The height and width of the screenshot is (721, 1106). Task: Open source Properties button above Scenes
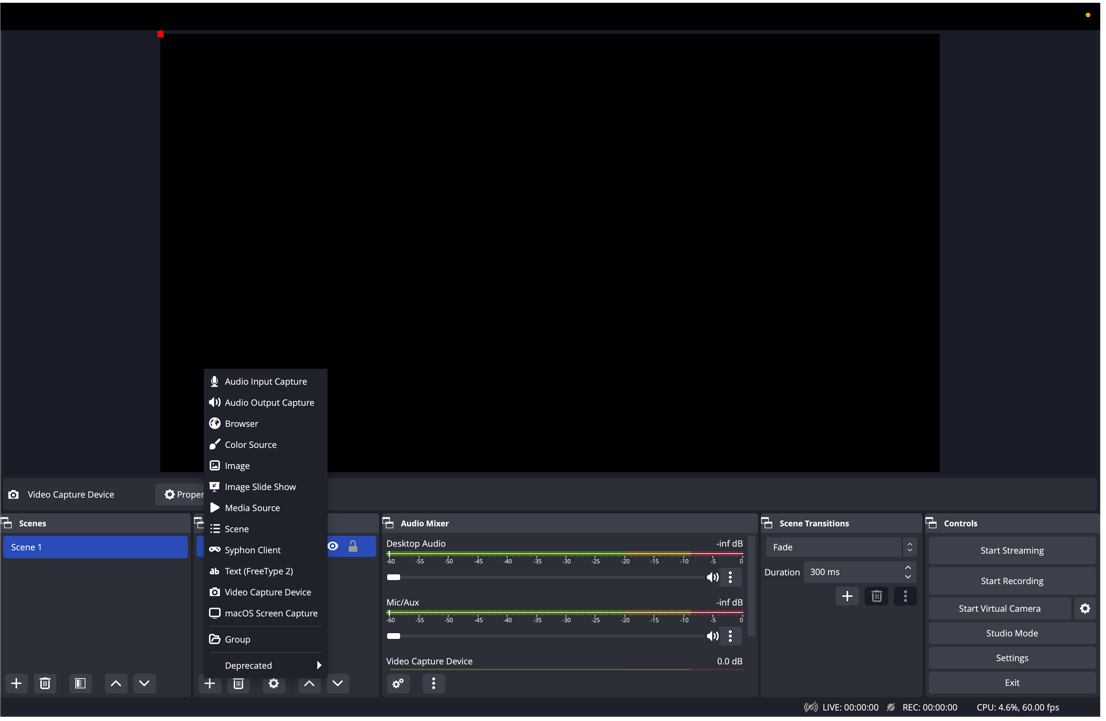pyautogui.click(x=181, y=497)
